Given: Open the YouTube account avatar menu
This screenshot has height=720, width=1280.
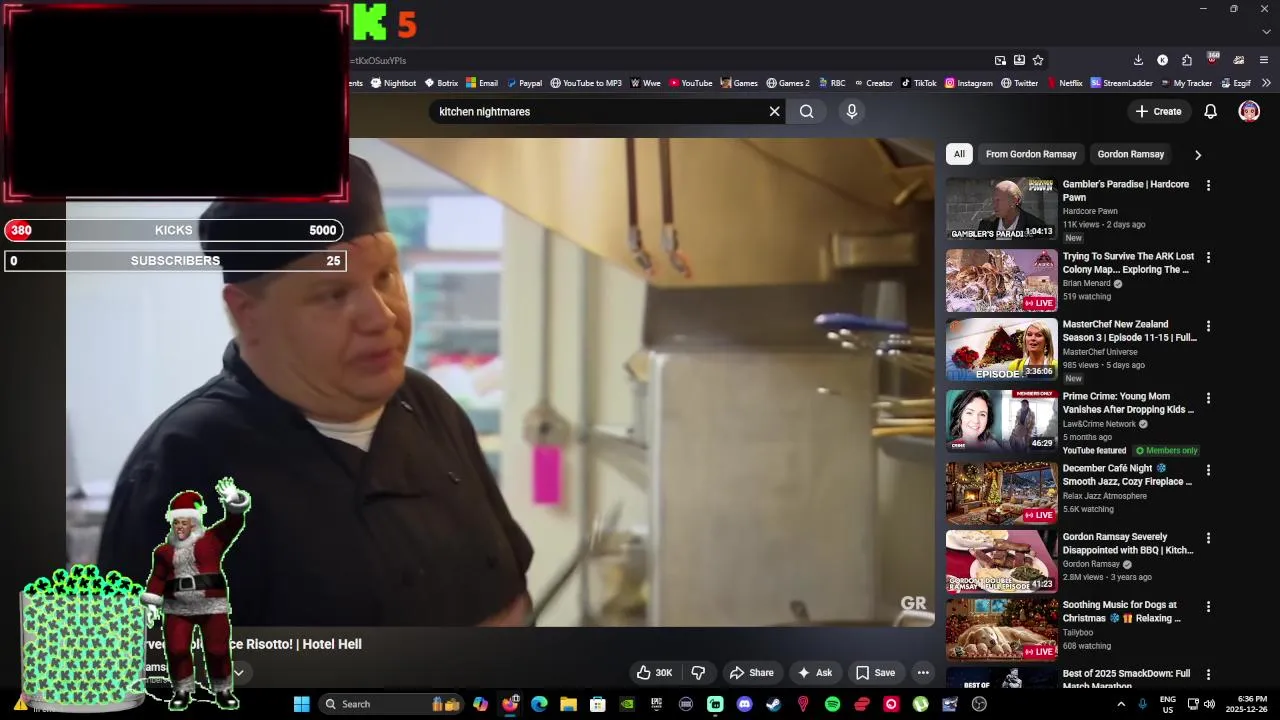Looking at the screenshot, I should [1249, 111].
